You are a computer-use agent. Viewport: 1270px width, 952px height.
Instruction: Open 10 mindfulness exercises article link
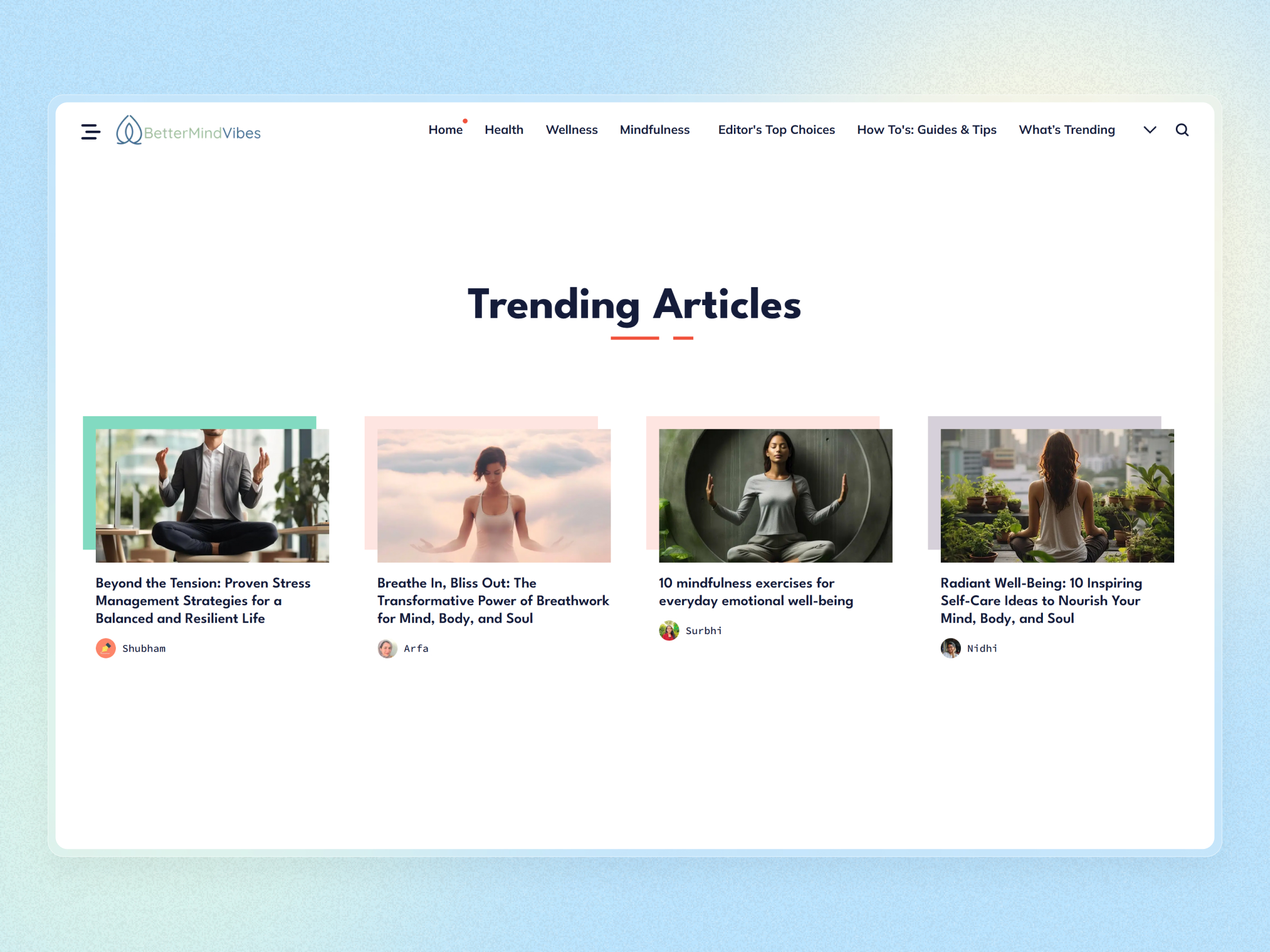(756, 592)
